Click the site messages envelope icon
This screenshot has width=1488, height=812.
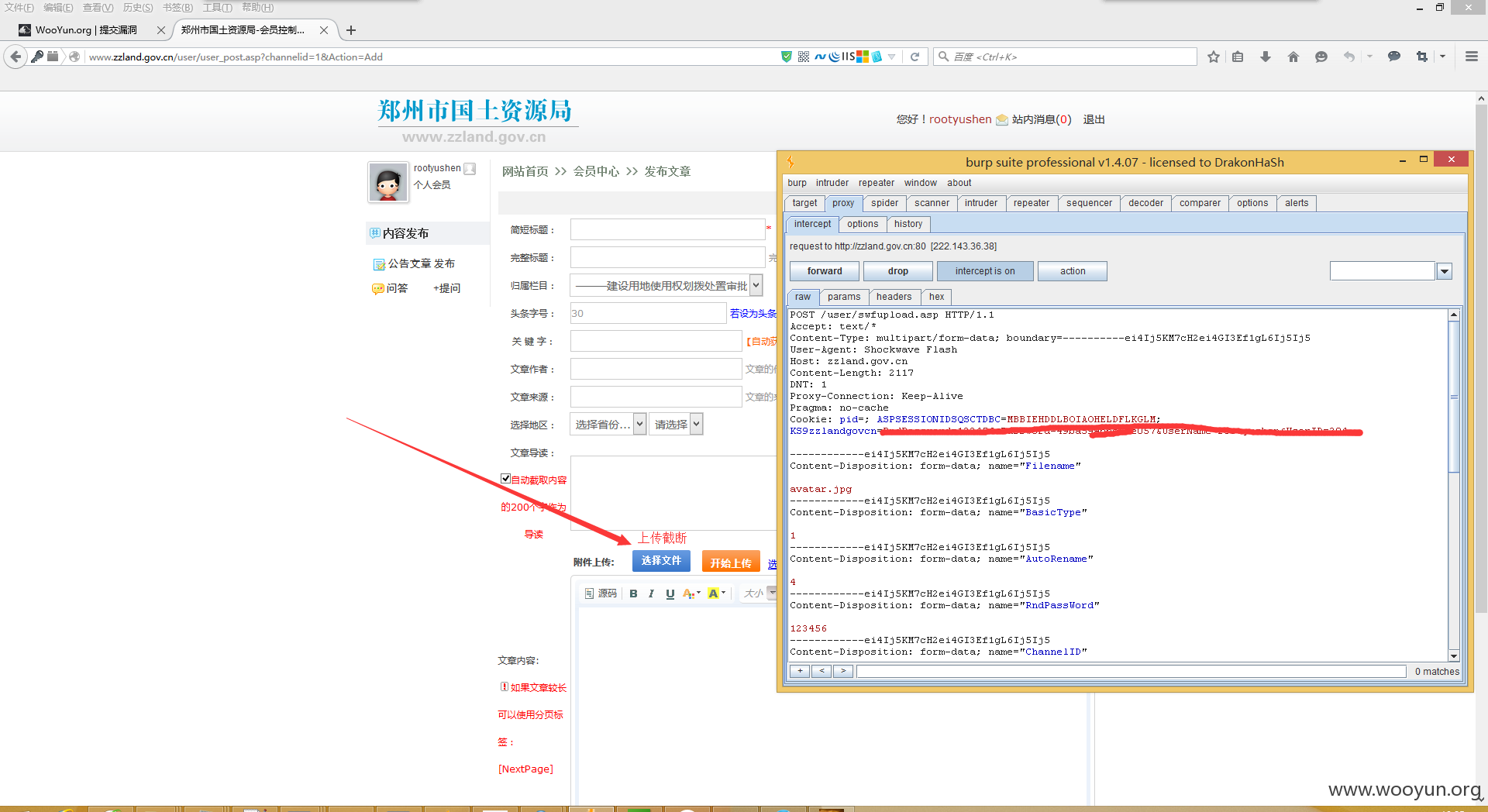coord(1002,119)
